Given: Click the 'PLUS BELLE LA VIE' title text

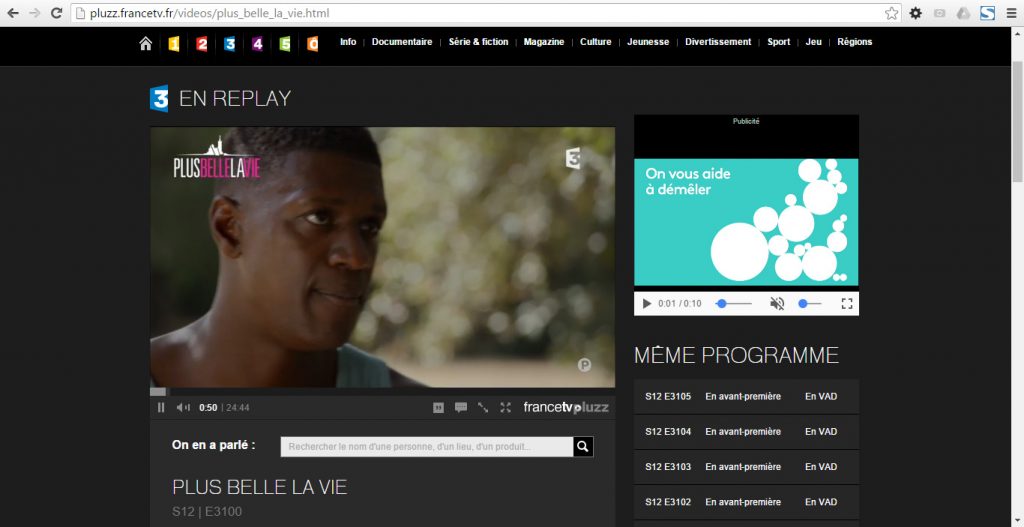Looking at the screenshot, I should tap(260, 487).
